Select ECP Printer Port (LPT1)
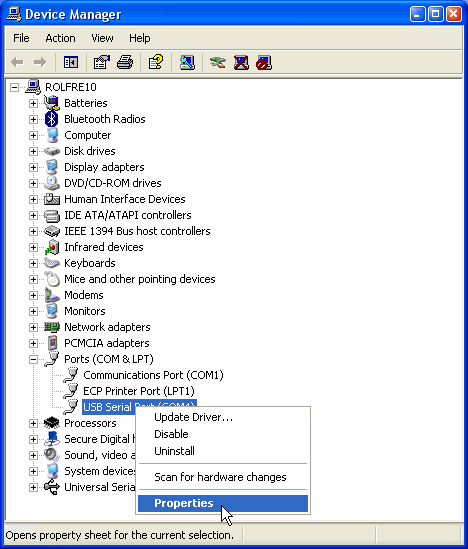 click(x=139, y=391)
